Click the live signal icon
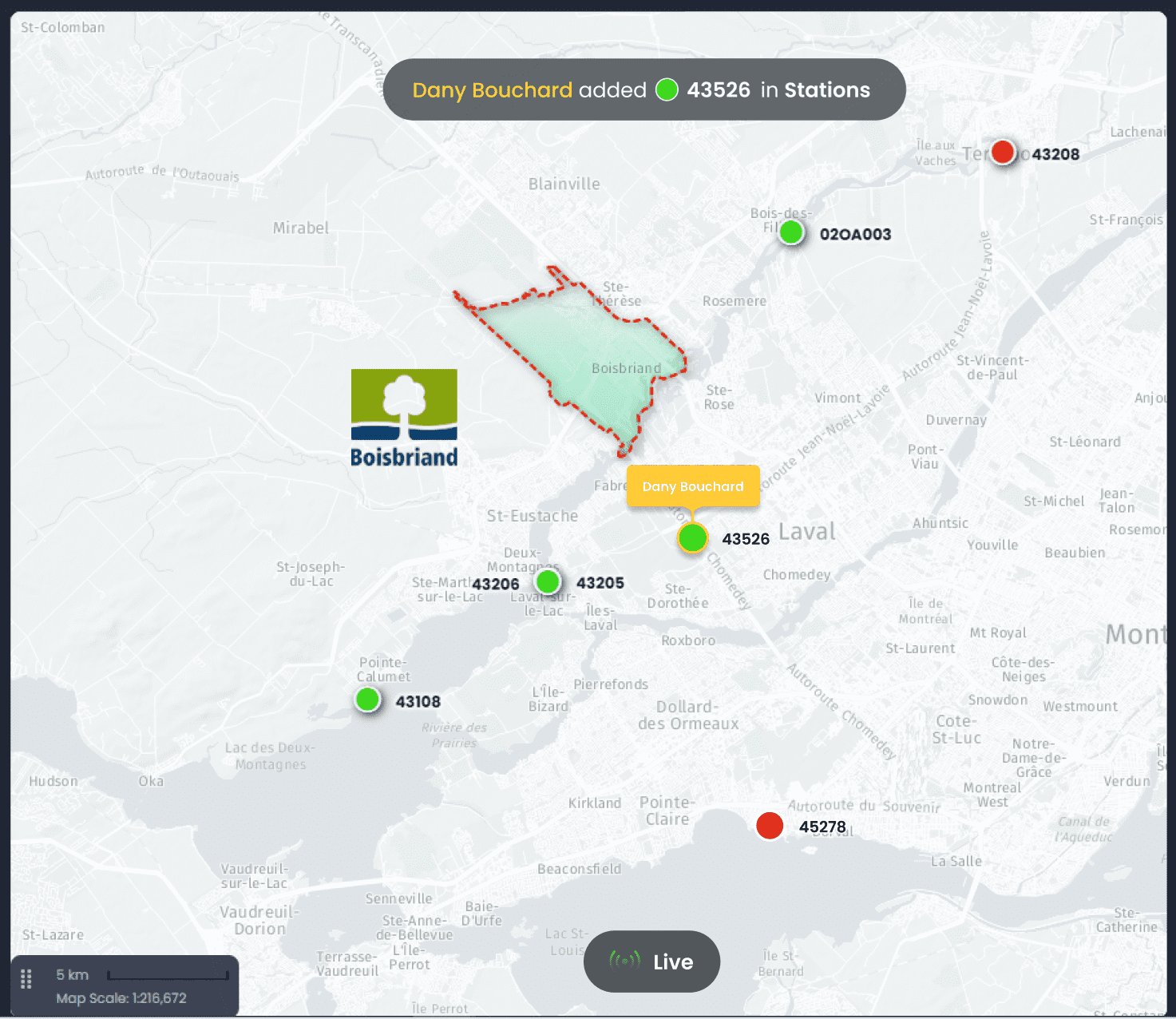 coord(624,961)
